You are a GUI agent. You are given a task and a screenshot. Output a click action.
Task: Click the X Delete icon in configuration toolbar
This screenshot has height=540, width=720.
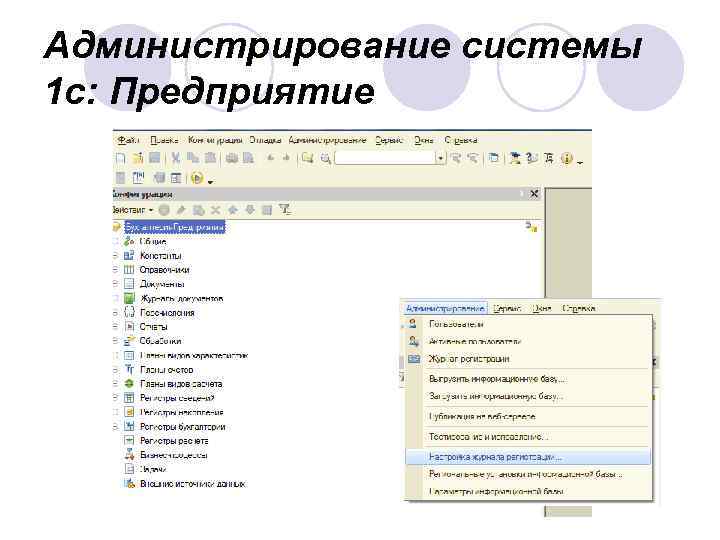[x=215, y=210]
